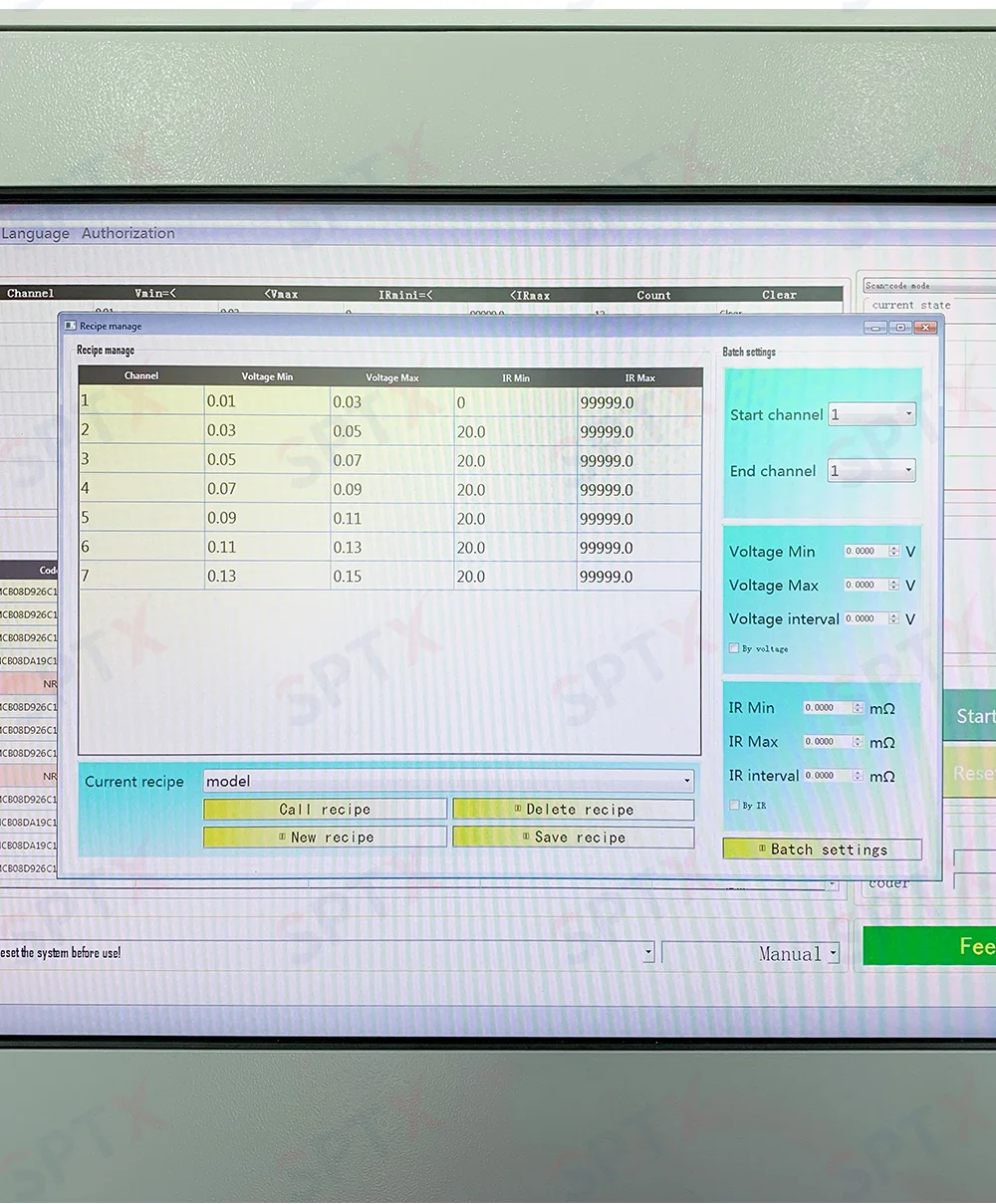Open the Current recipe combo box
The width and height of the screenshot is (996, 1204).
(x=447, y=782)
